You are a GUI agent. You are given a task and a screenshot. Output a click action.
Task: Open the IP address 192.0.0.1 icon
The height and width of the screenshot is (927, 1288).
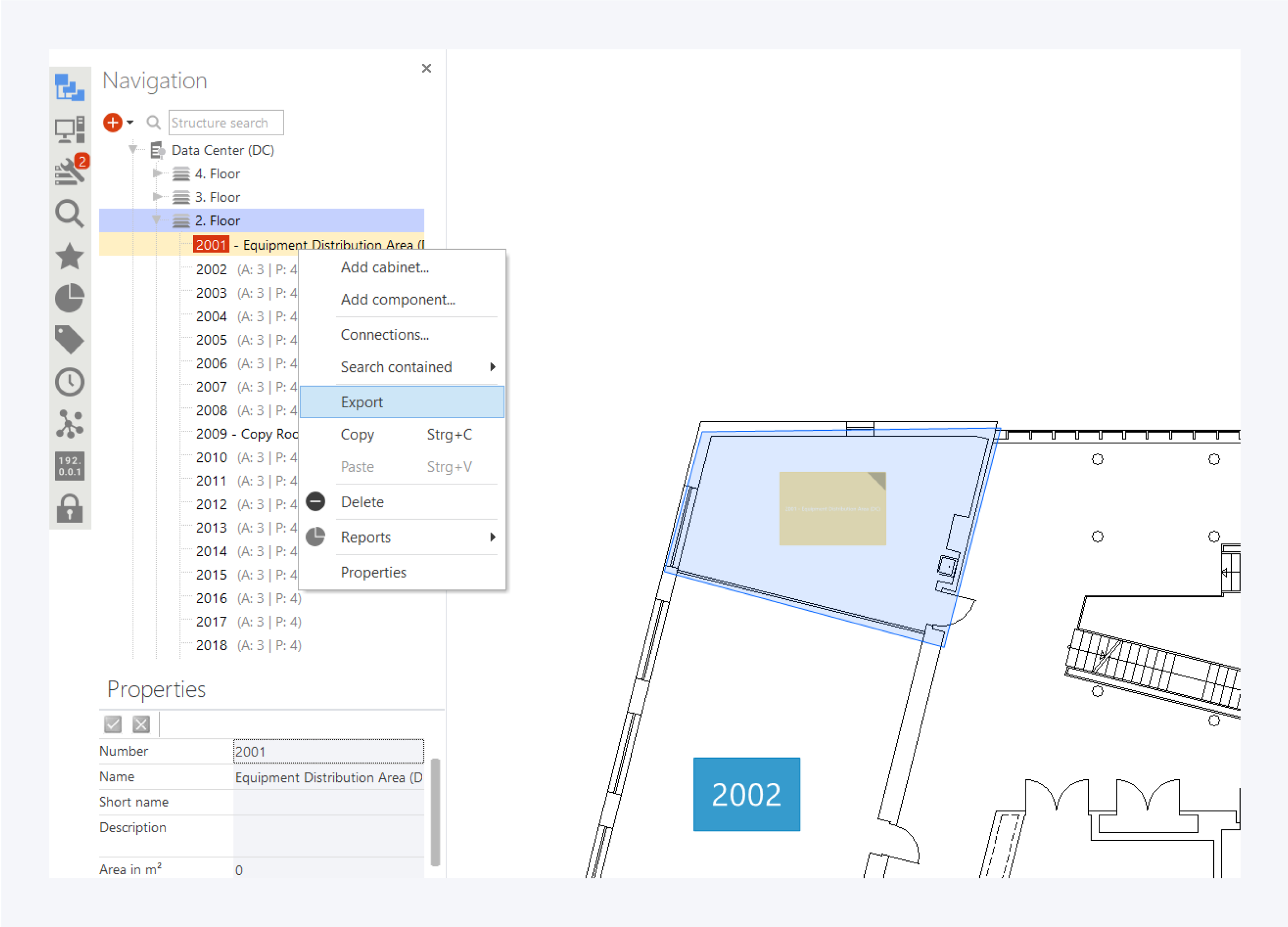tap(69, 466)
